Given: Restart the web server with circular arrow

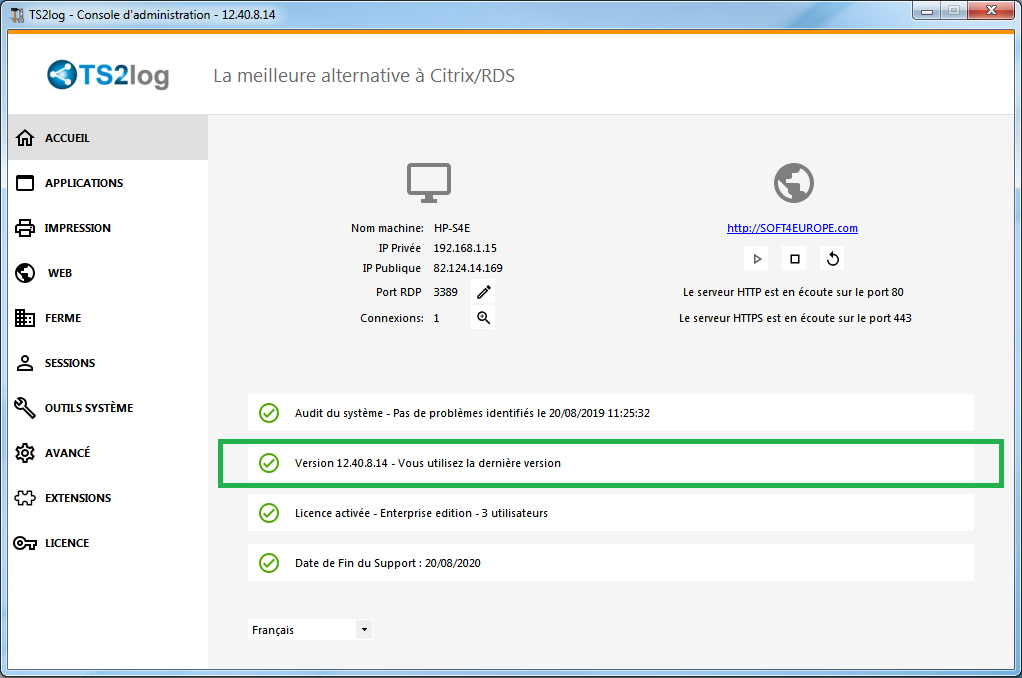Looking at the screenshot, I should [832, 259].
